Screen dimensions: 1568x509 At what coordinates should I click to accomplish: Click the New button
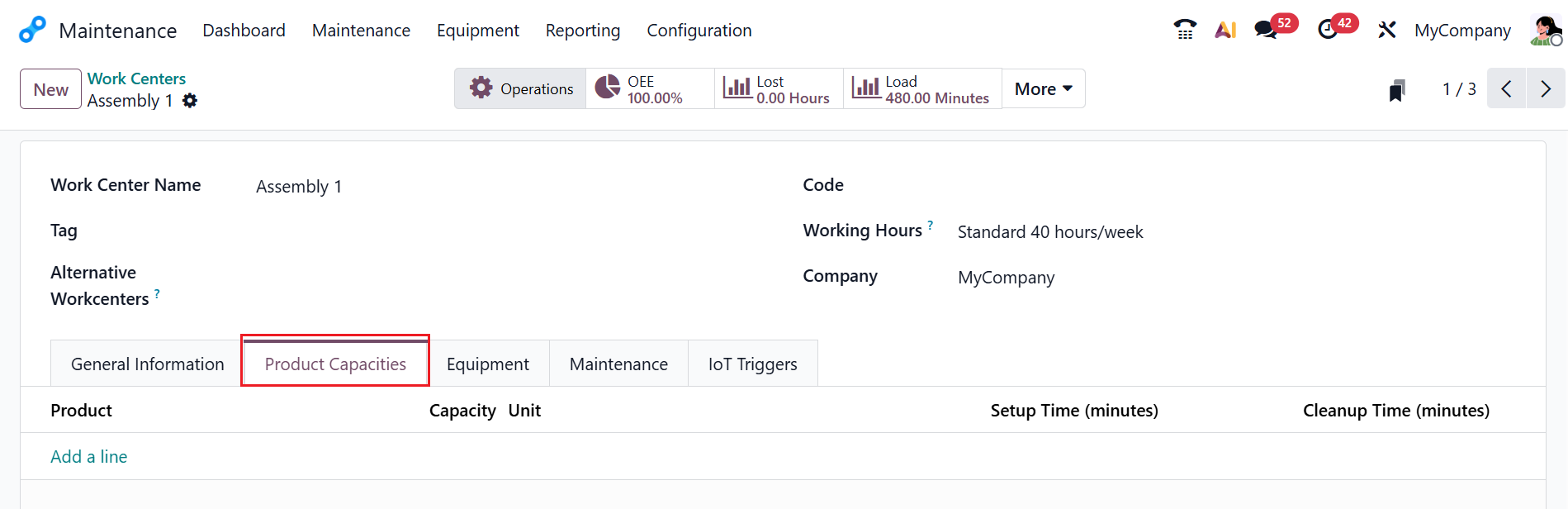point(50,89)
